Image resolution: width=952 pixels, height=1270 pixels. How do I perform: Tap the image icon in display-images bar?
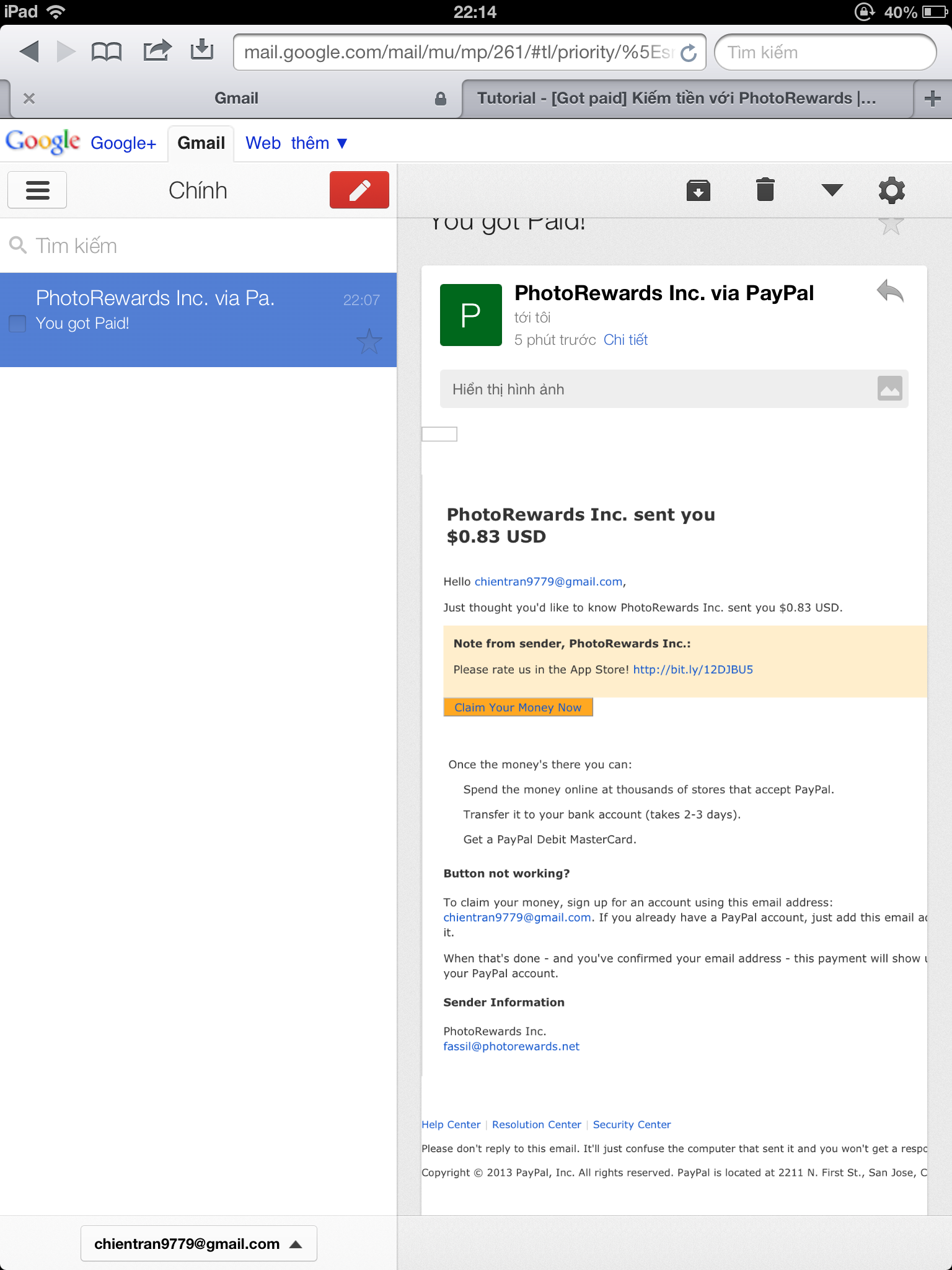tap(889, 389)
